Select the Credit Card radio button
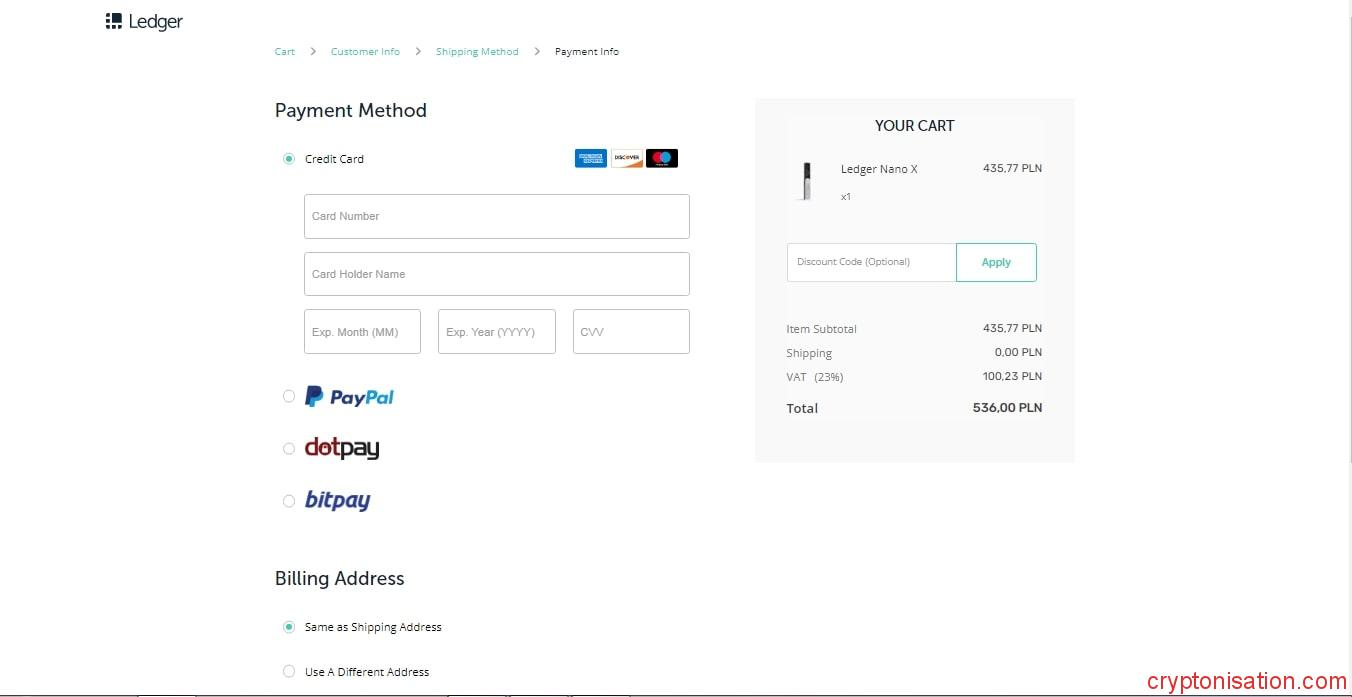 point(289,159)
